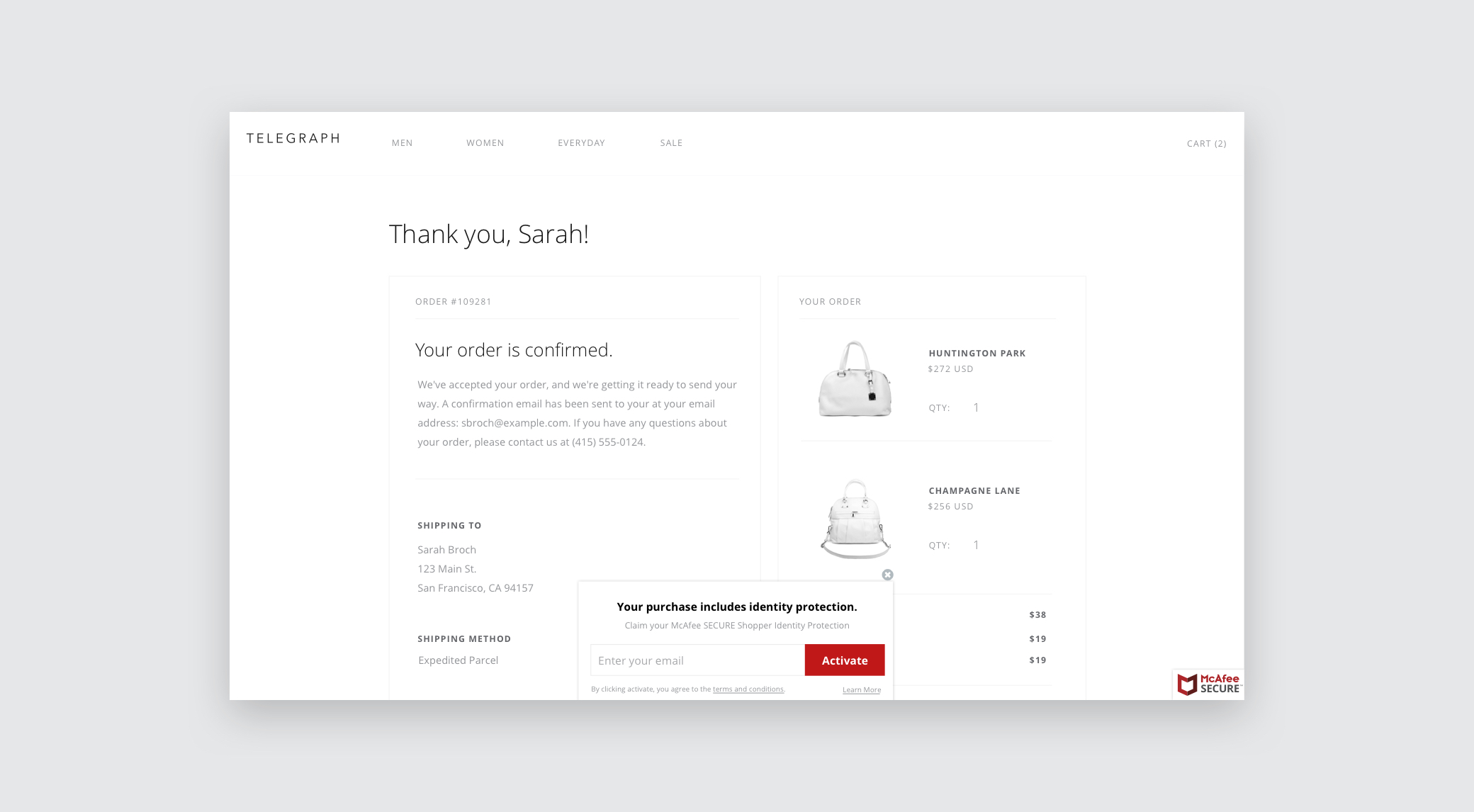Click the CART (2) icon in navigation

[x=1206, y=143]
